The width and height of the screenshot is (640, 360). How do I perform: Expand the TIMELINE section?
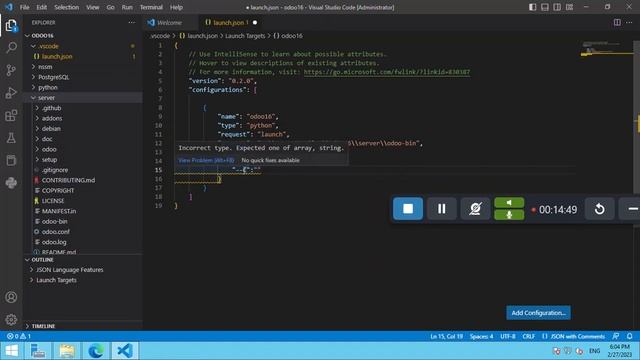click(x=43, y=326)
